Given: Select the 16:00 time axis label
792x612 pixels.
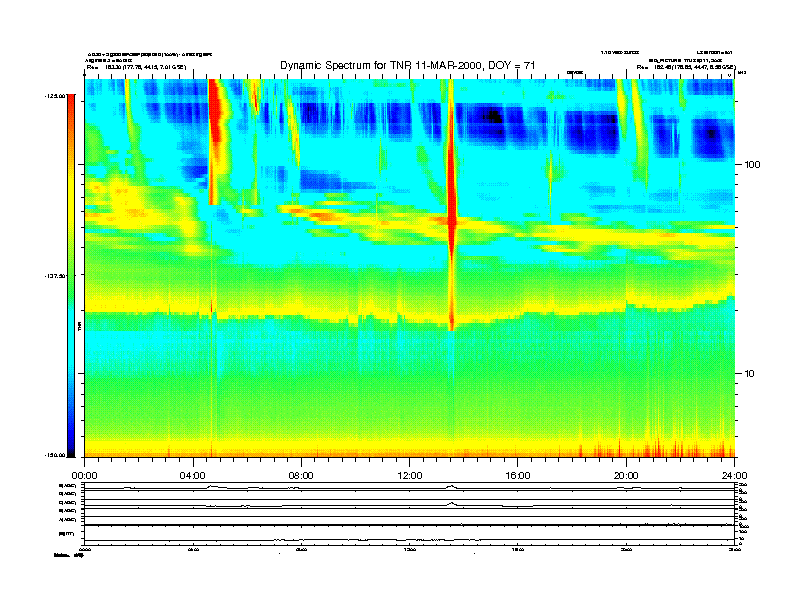Looking at the screenshot, I should tap(518, 476).
